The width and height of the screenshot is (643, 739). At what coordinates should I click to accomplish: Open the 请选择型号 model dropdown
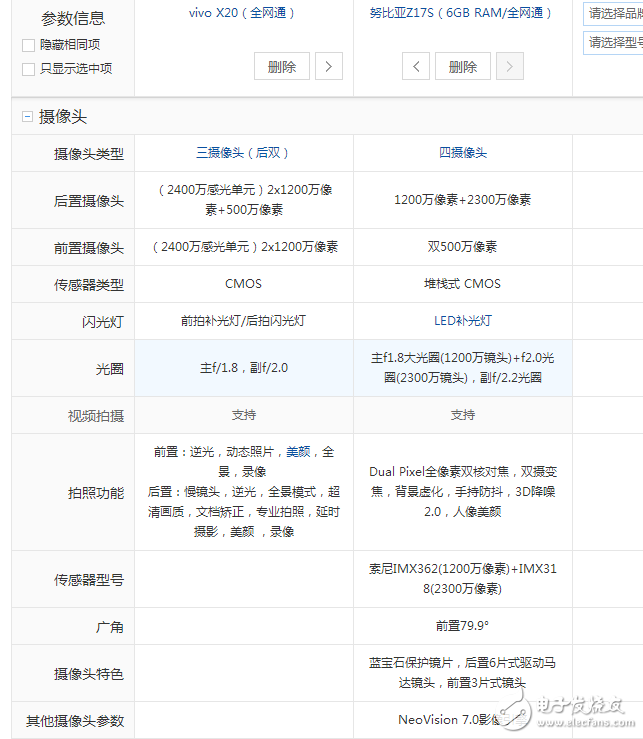(613, 43)
